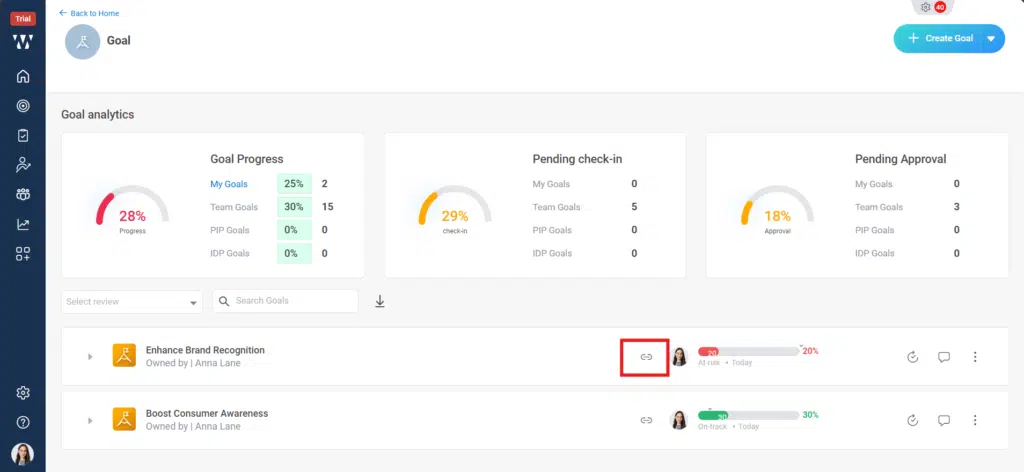Expand the Boost Consumer Awareness goal row
1024x472 pixels.
[x=90, y=420]
